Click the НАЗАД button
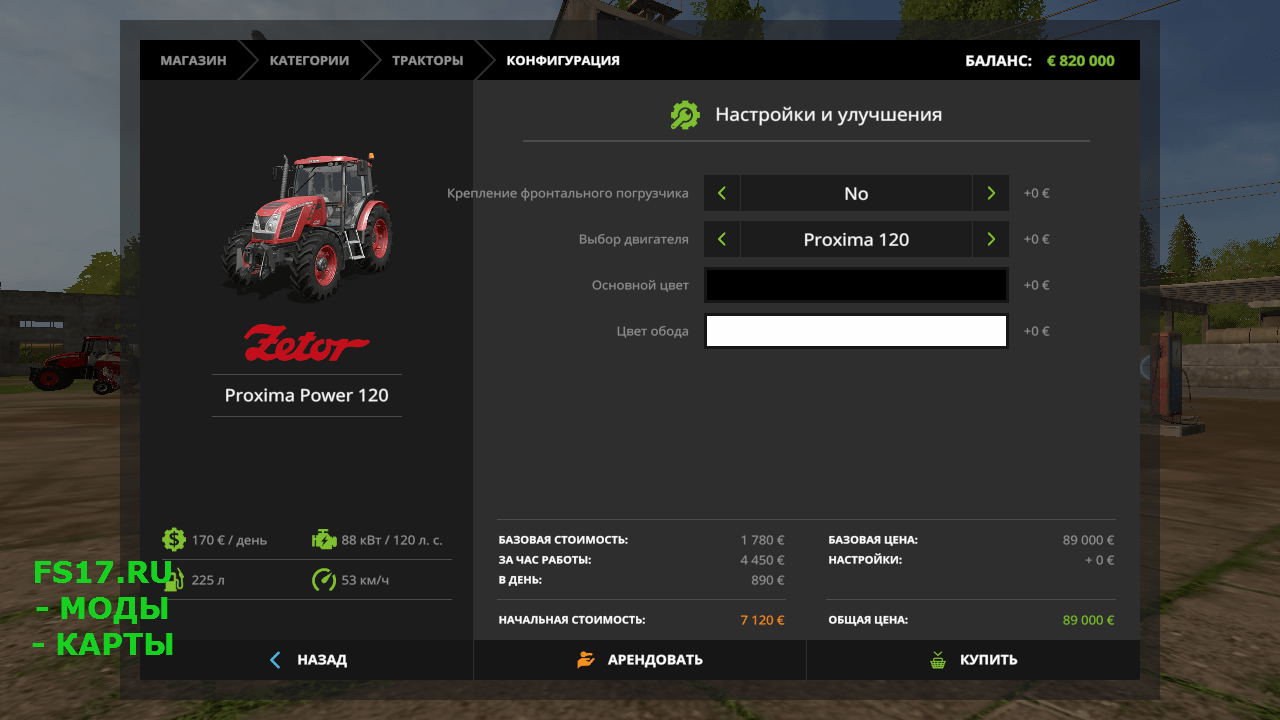1280x720 pixels. [307, 660]
